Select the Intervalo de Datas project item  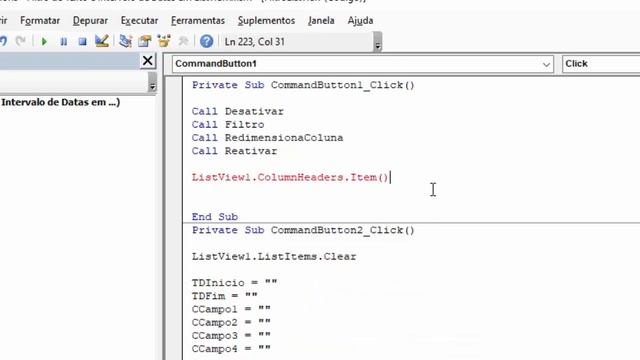point(60,102)
